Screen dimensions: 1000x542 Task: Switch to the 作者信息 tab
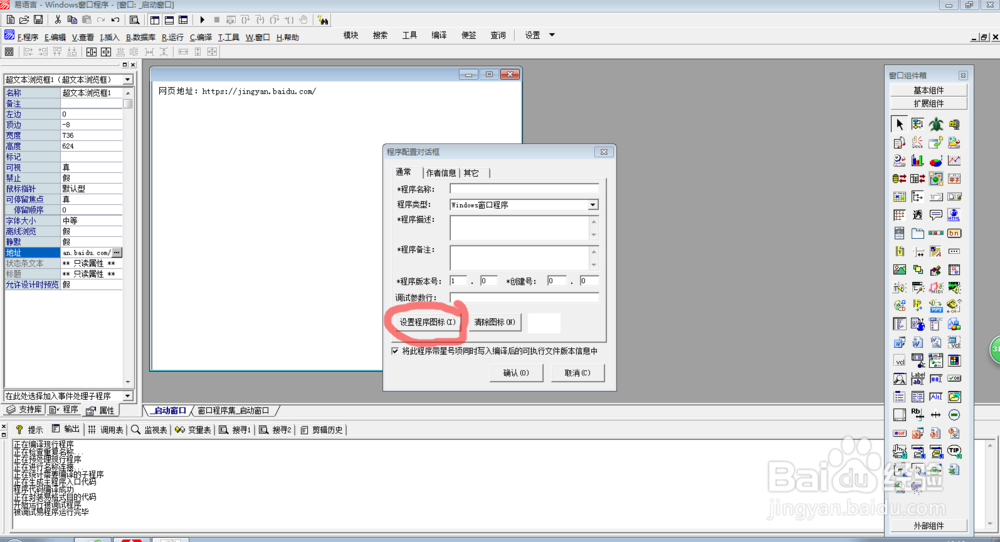point(441,173)
